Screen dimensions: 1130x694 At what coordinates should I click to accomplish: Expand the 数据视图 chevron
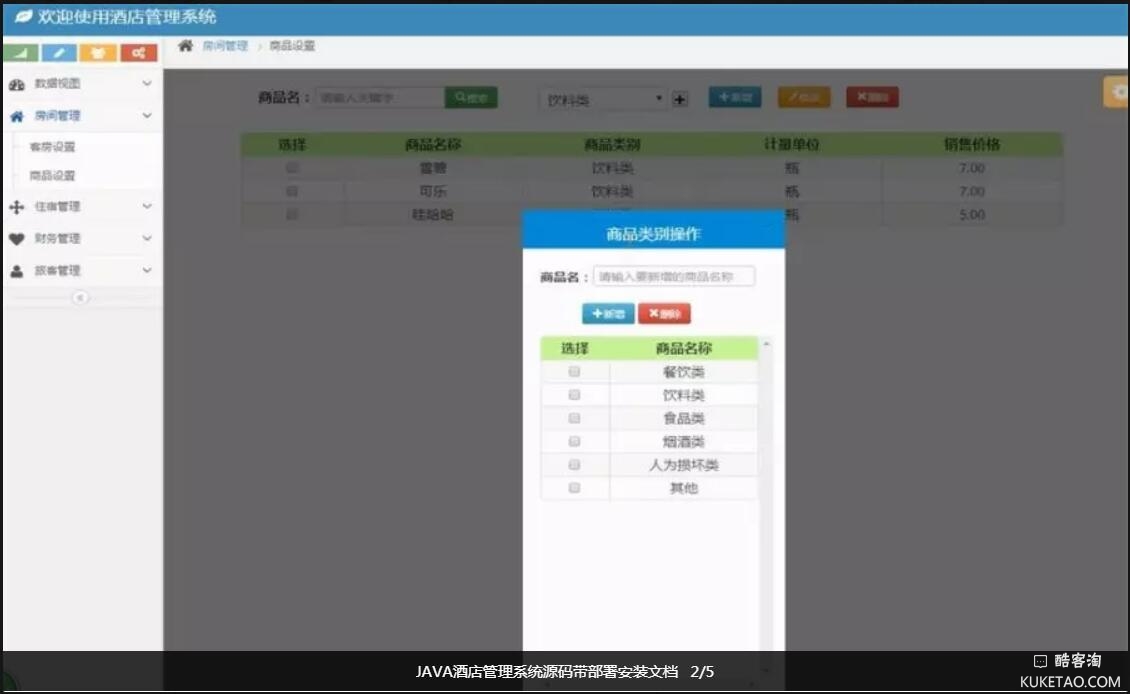click(x=147, y=84)
